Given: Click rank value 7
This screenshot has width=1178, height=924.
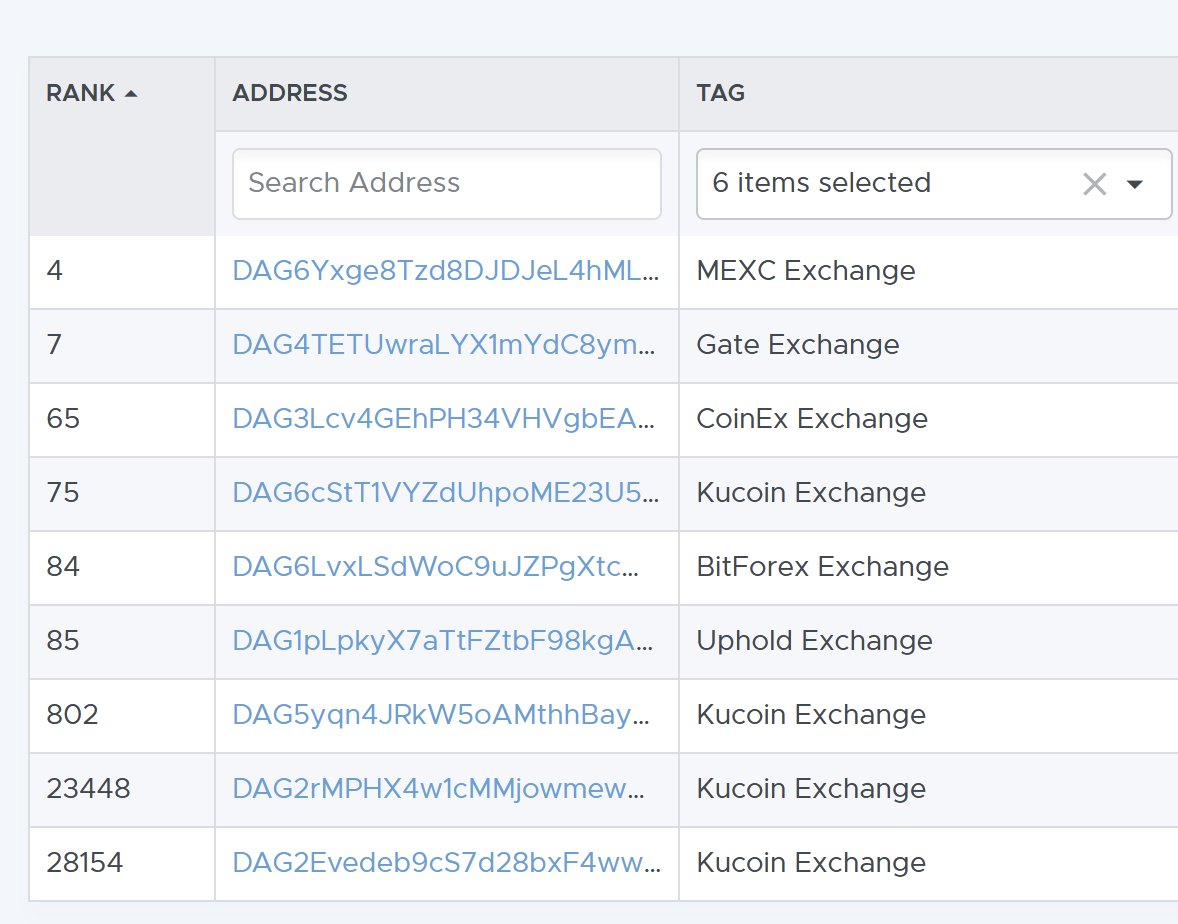Looking at the screenshot, I should 54,345.
